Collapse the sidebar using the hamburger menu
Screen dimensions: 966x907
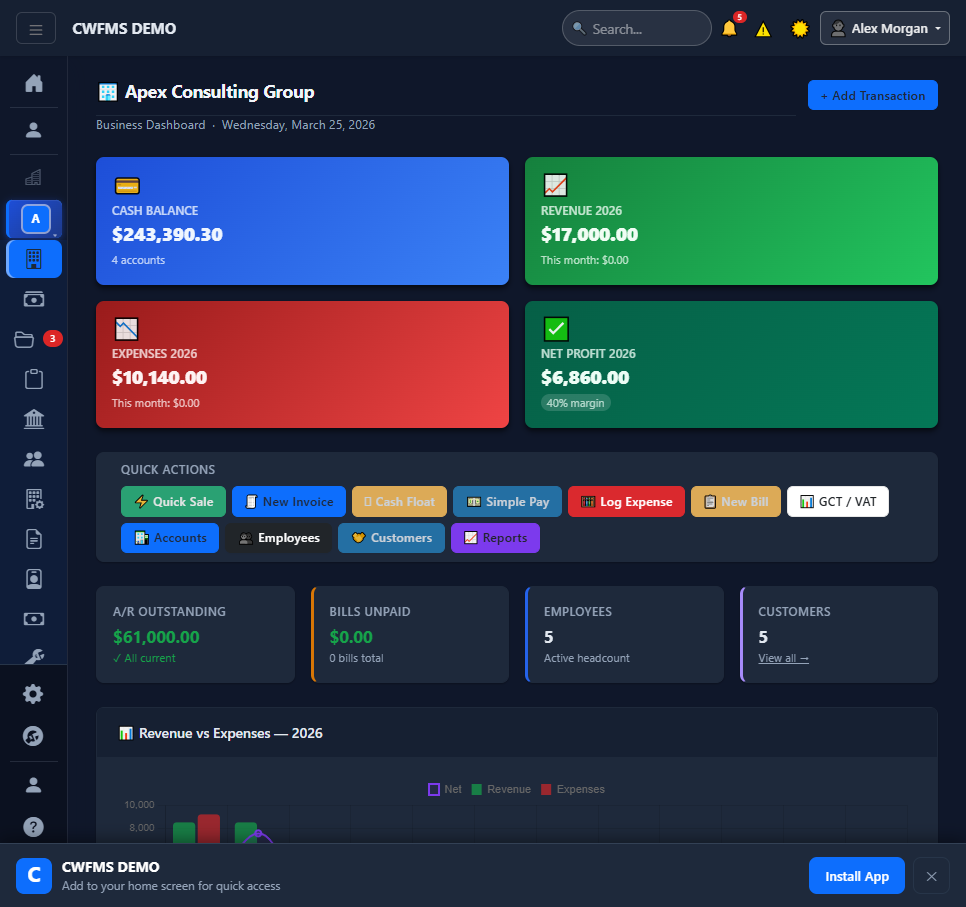[35, 28]
